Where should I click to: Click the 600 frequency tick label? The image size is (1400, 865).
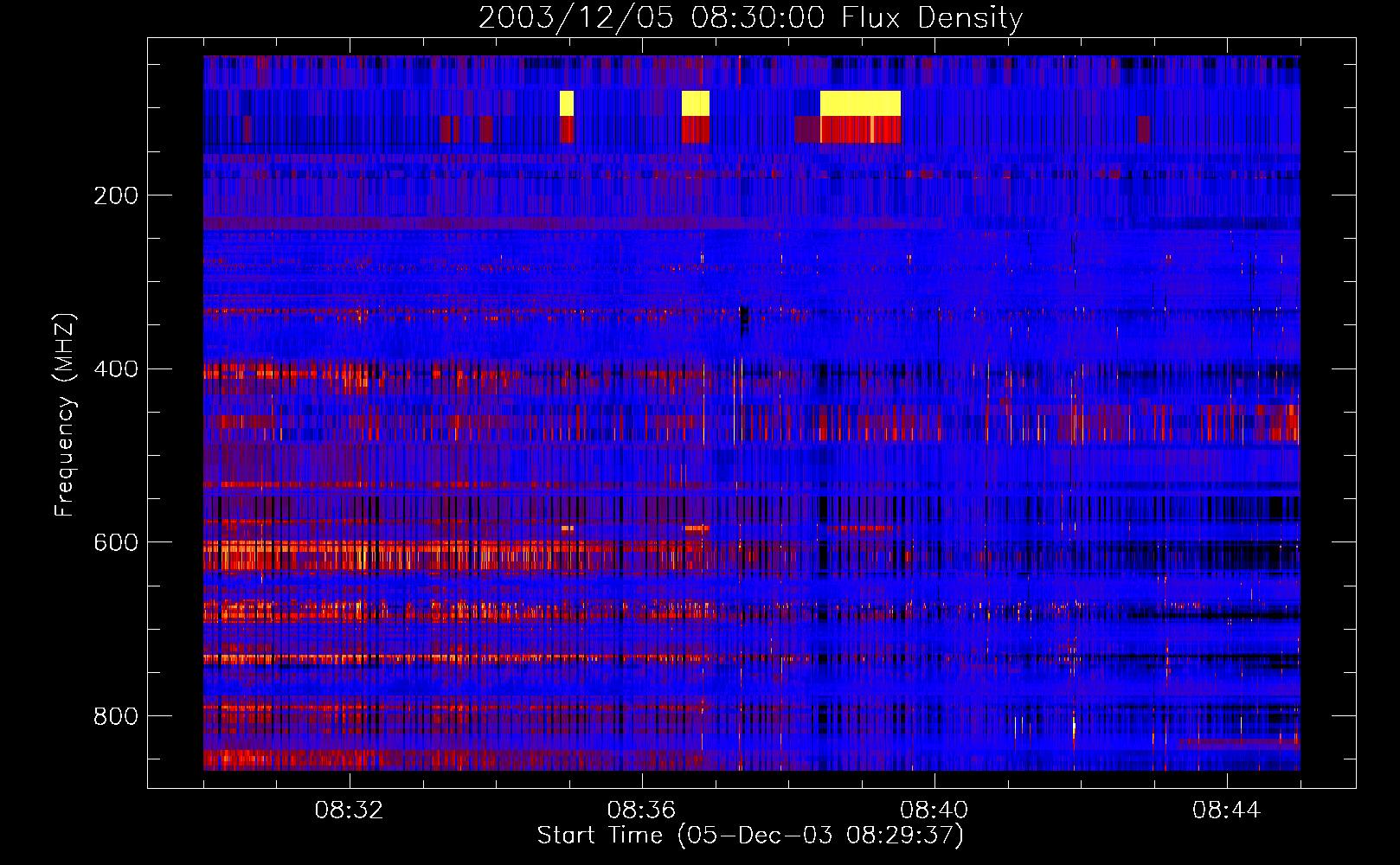pos(116,542)
